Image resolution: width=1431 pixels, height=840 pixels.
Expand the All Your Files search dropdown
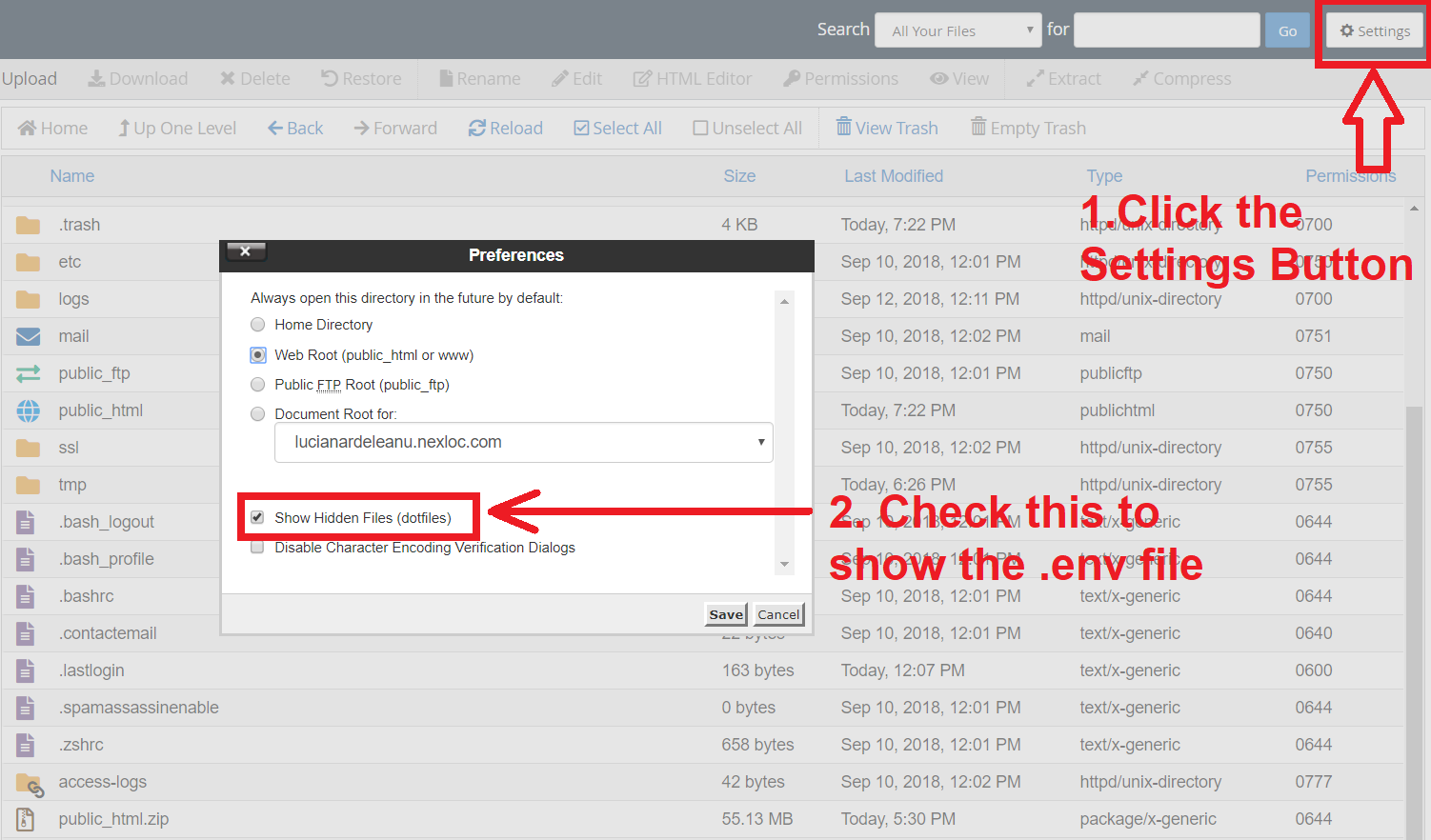957,30
